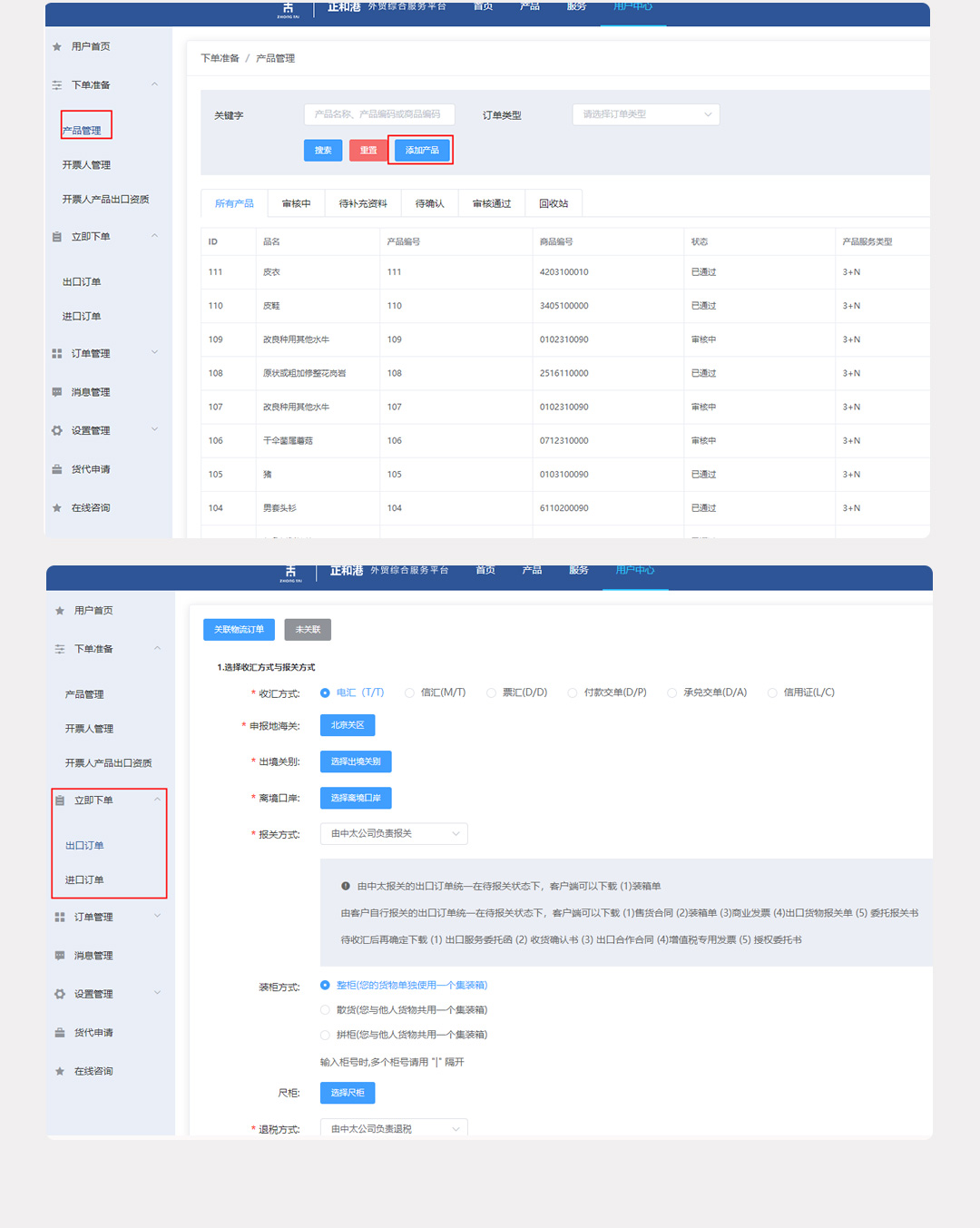Click the 关键字 search input field
This screenshot has height=1228, width=980.
(378, 114)
